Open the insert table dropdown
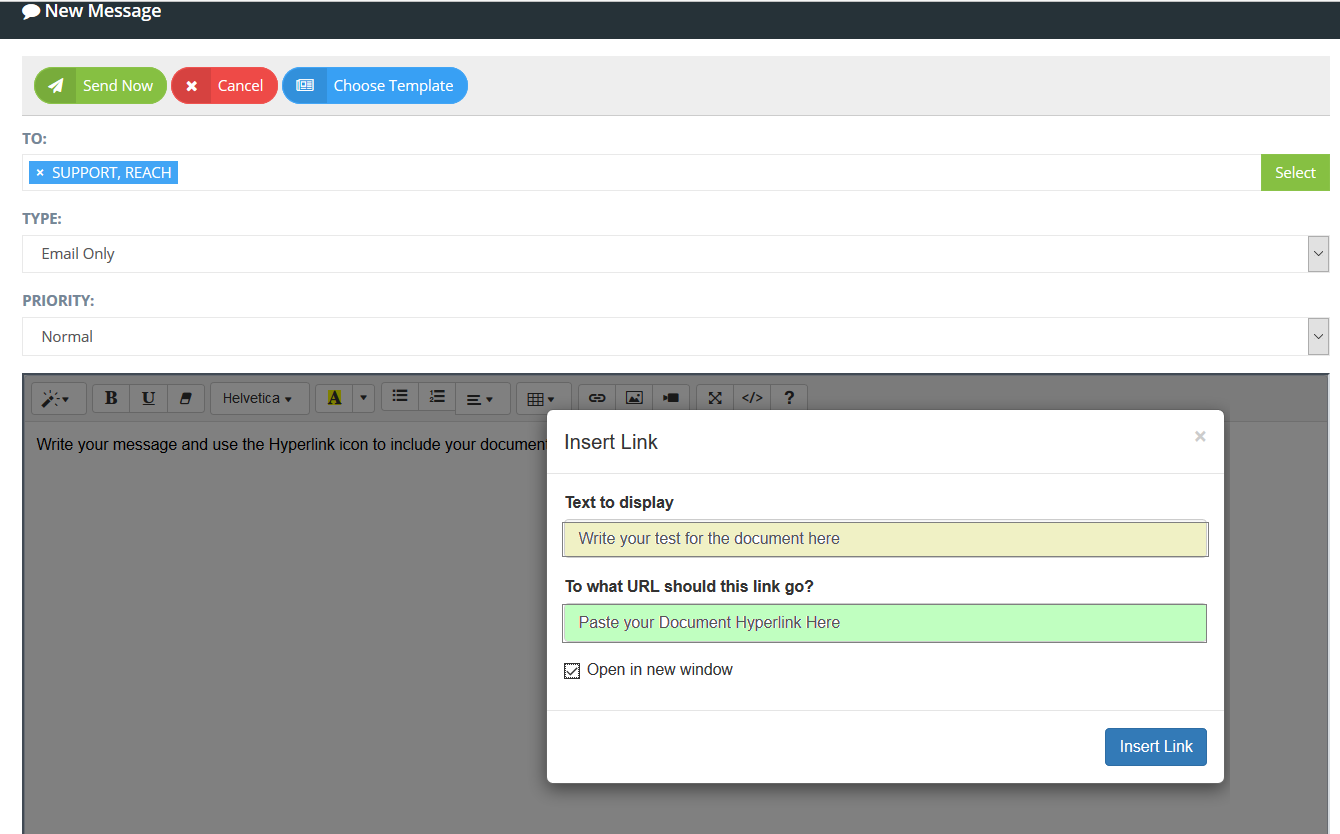This screenshot has height=834, width=1340. (544, 398)
